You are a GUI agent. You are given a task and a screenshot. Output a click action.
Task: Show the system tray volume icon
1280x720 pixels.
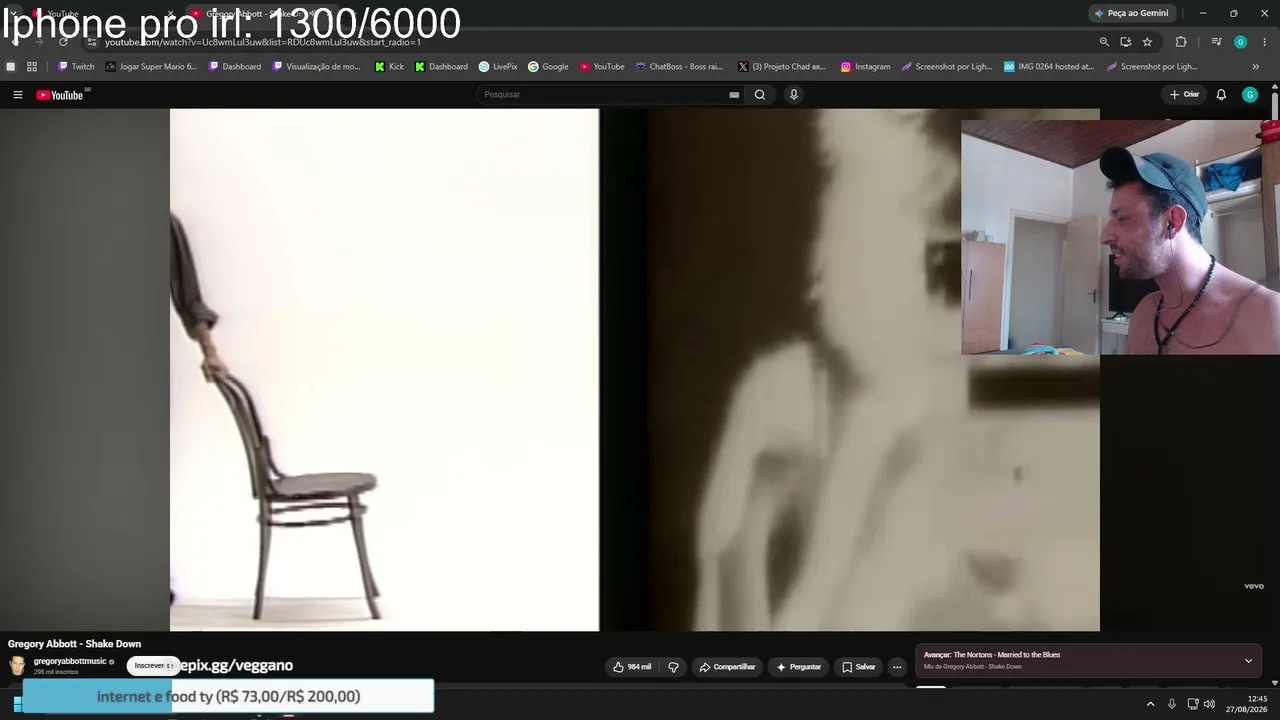click(x=1209, y=704)
